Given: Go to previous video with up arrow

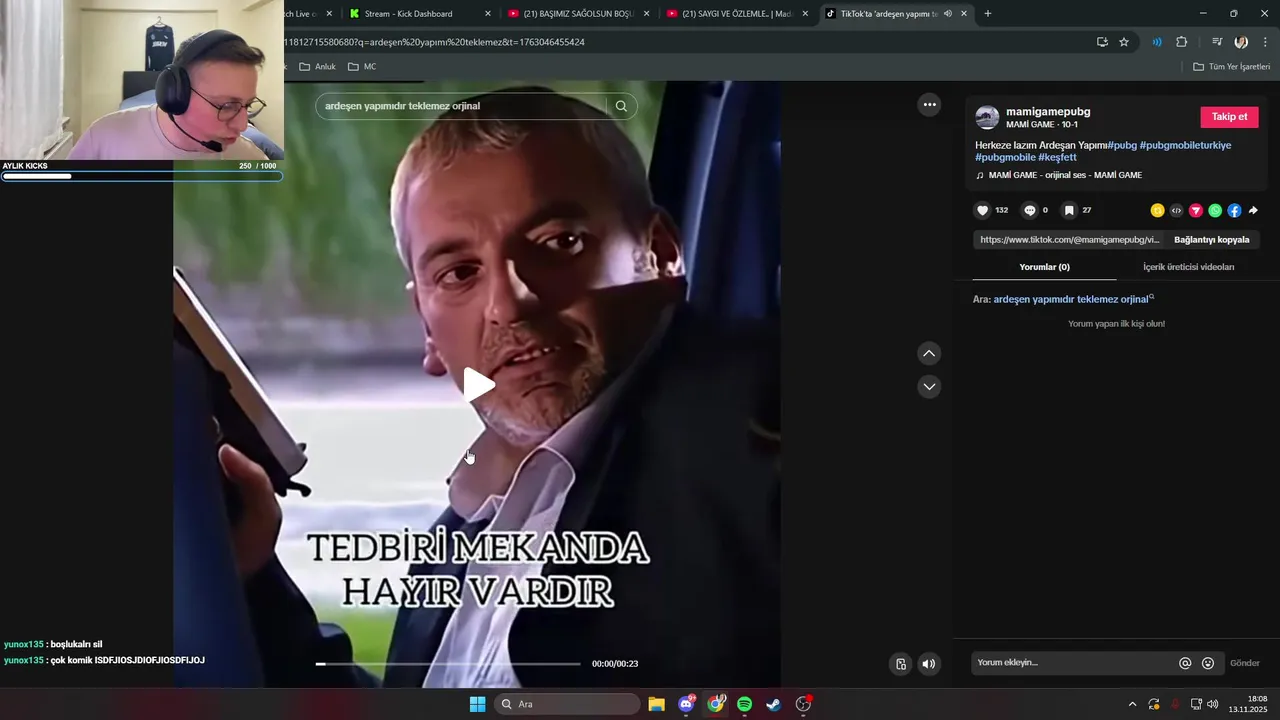Looking at the screenshot, I should tap(929, 353).
